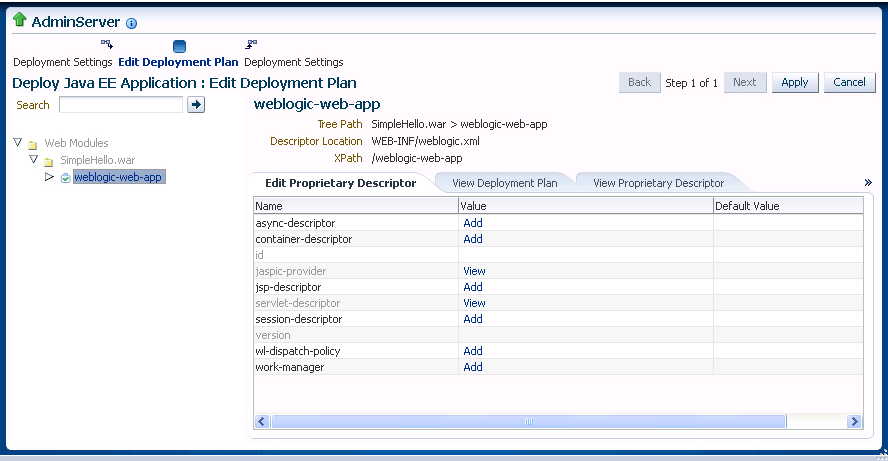Click the session-descriptor name cell

pyautogui.click(x=356, y=319)
